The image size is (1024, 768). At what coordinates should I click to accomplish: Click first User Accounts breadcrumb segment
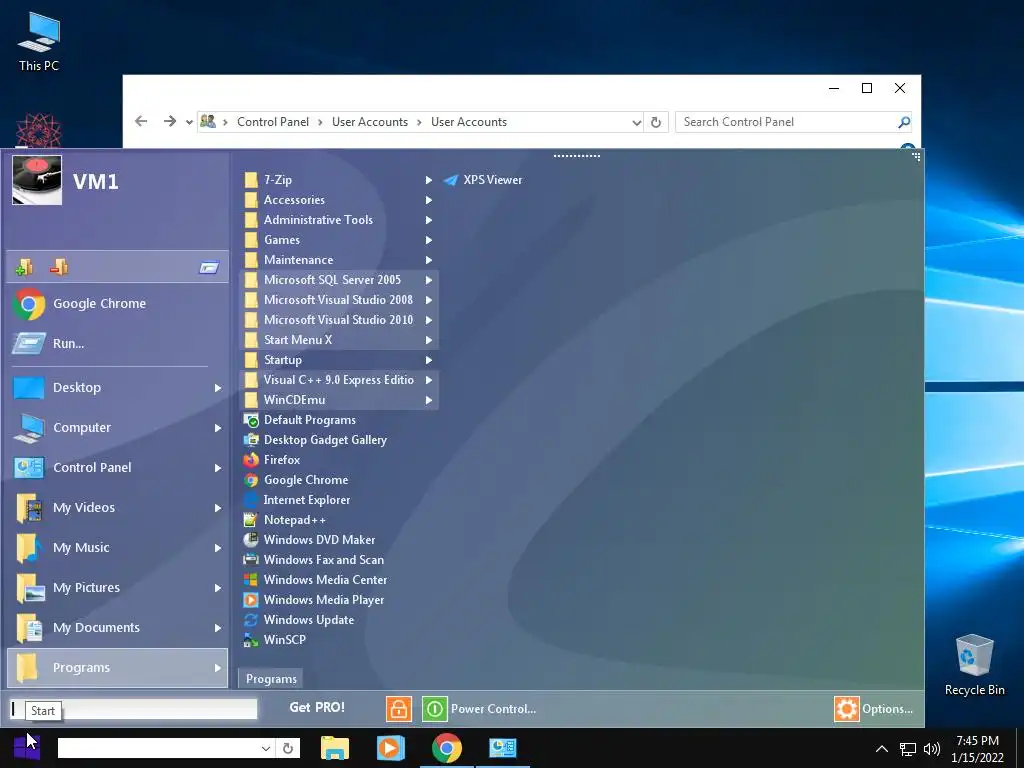370,122
